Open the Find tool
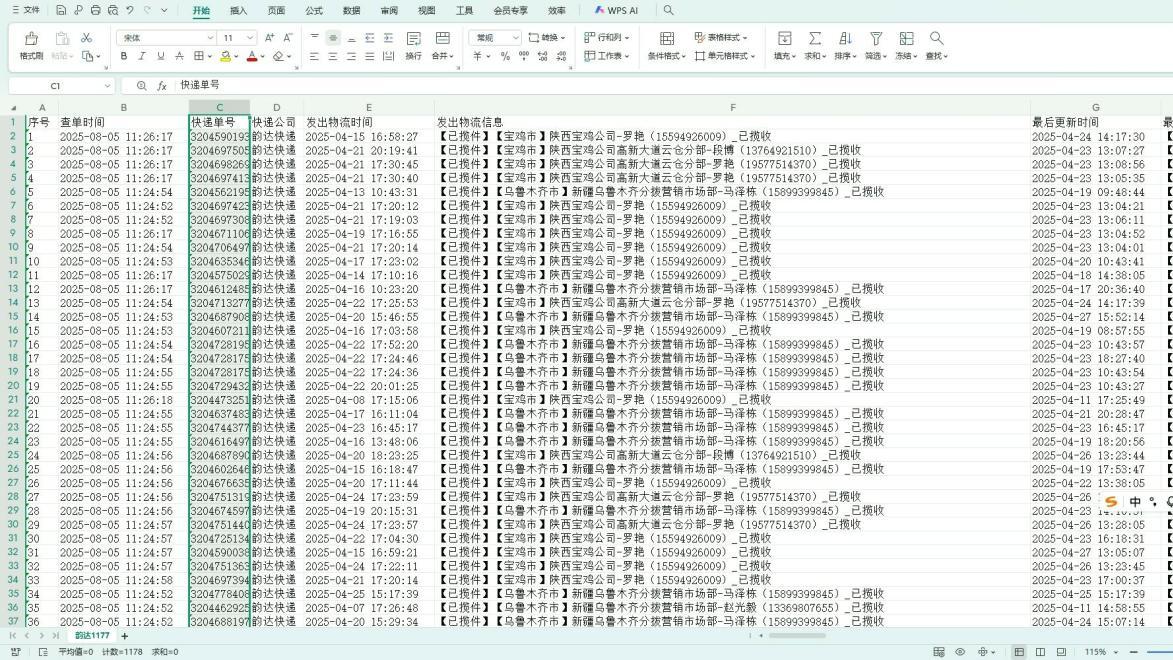 936,38
